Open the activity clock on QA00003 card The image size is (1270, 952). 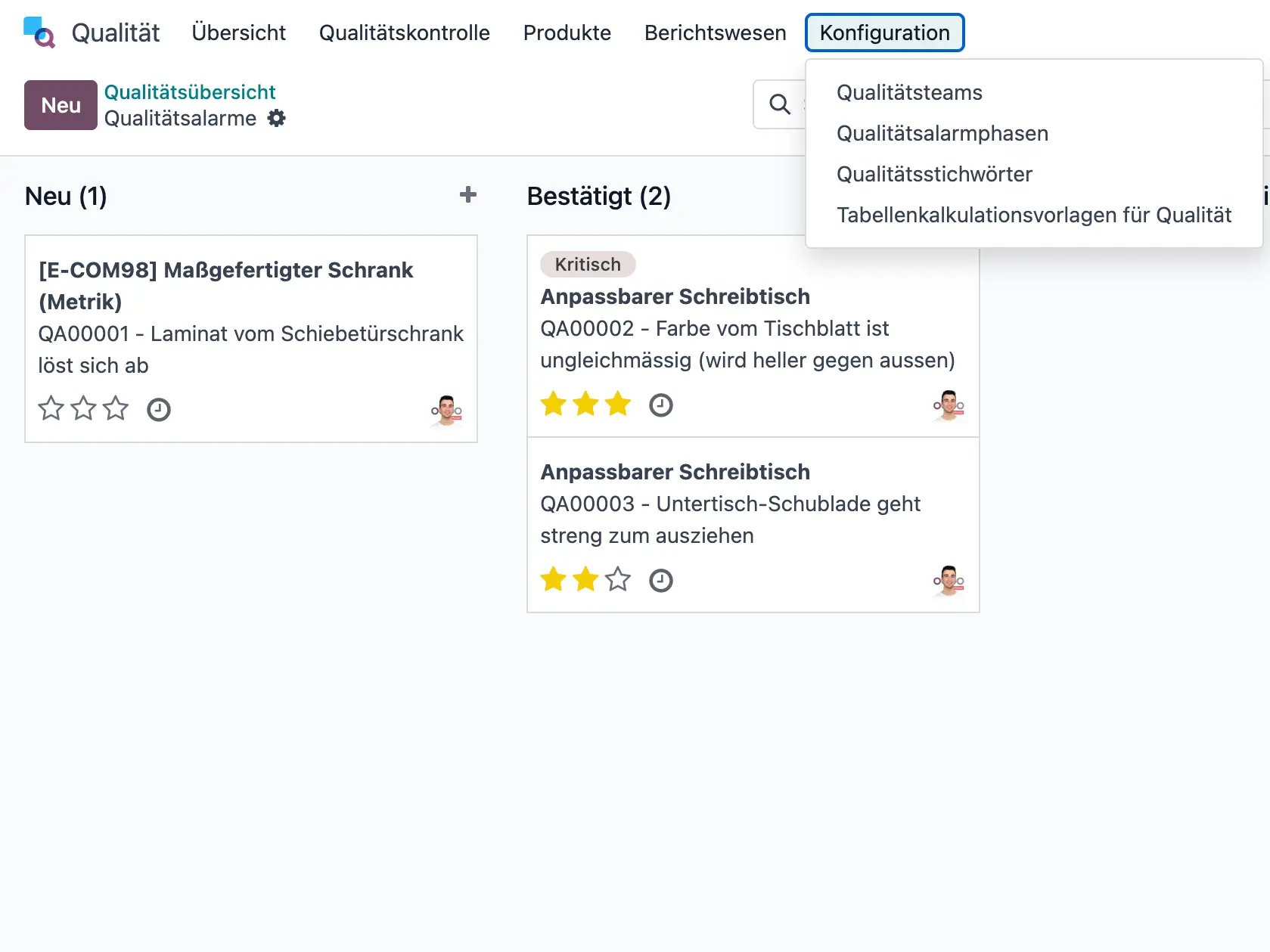pyautogui.click(x=660, y=581)
